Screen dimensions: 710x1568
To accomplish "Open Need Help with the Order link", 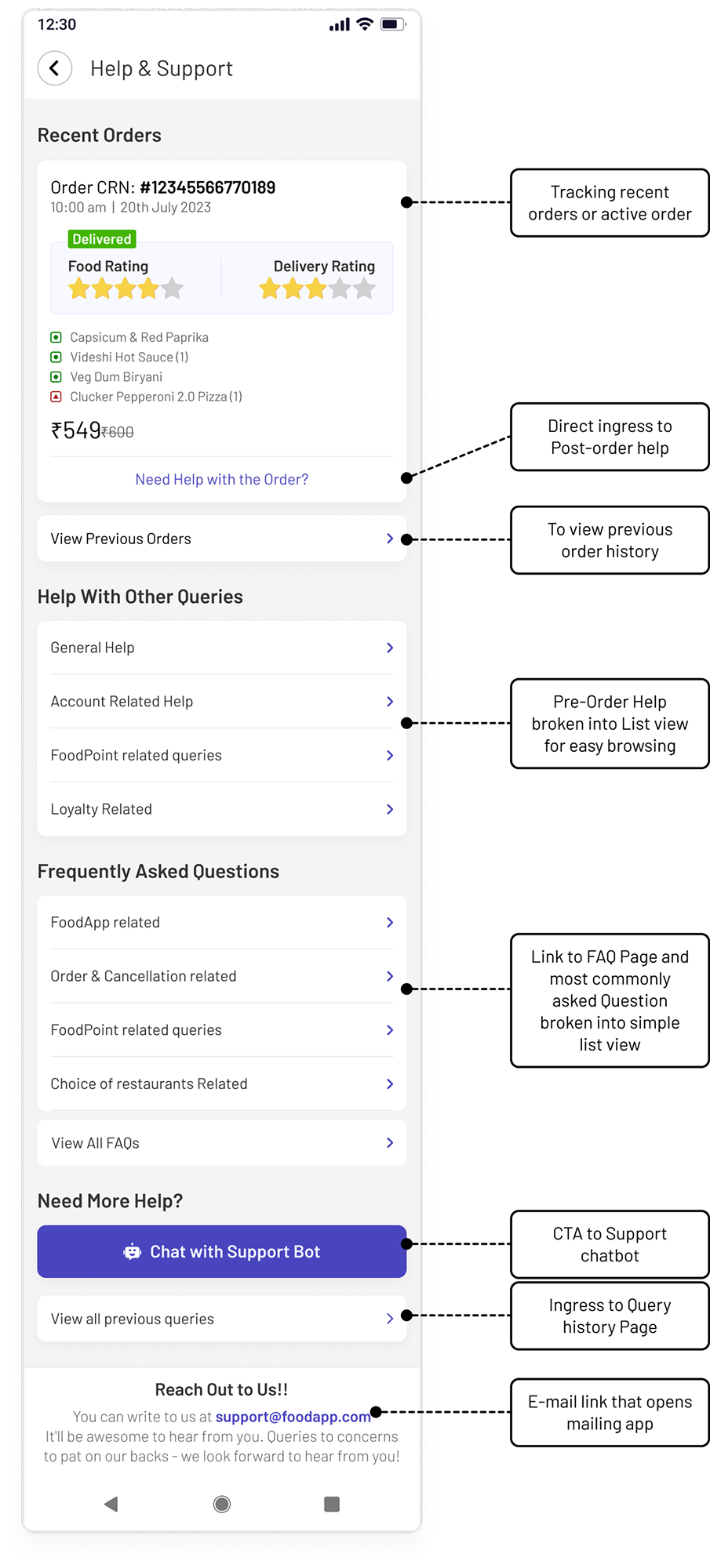I will point(222,479).
